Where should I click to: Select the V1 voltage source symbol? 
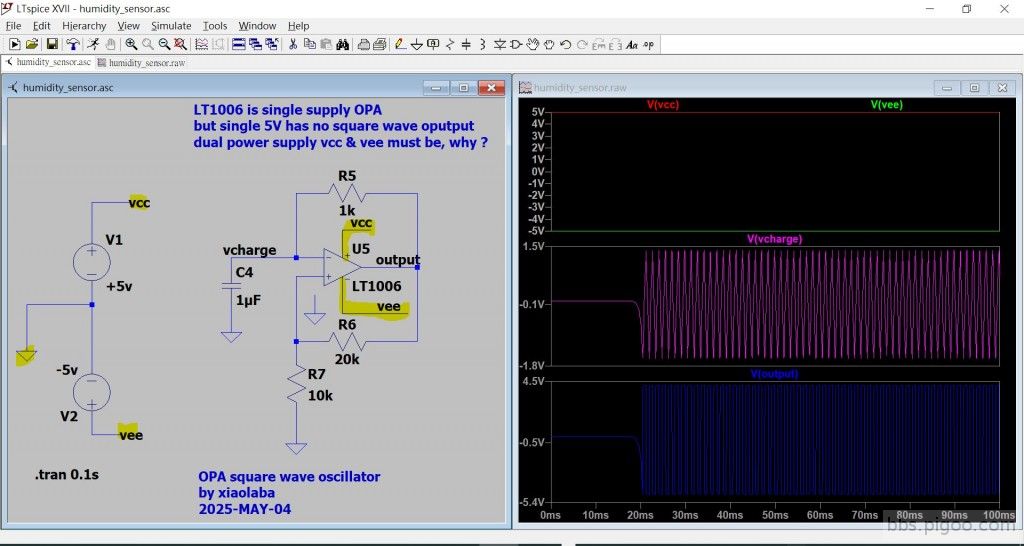pos(91,262)
